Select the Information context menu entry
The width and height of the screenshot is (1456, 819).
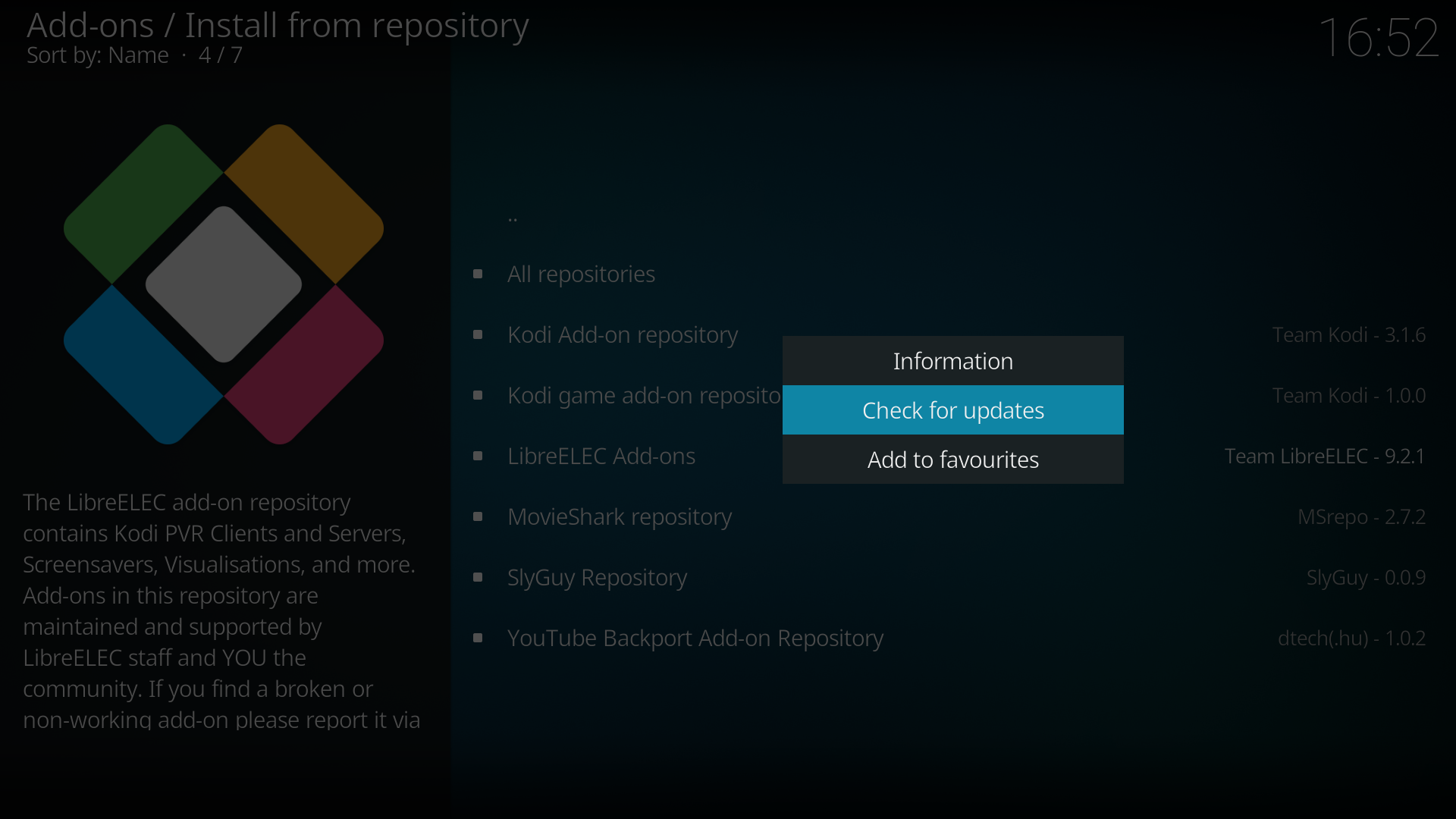(952, 361)
